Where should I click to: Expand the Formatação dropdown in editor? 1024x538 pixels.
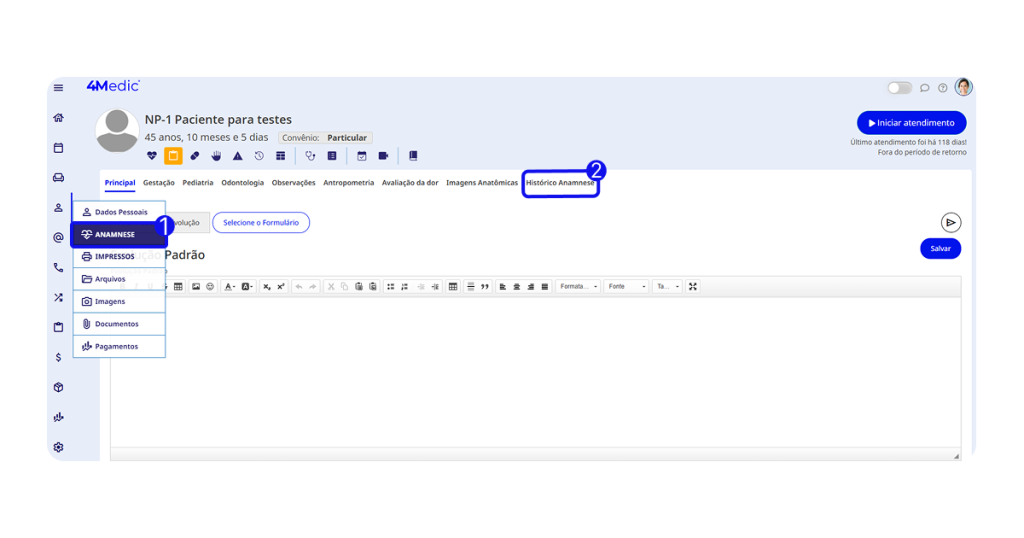579,287
